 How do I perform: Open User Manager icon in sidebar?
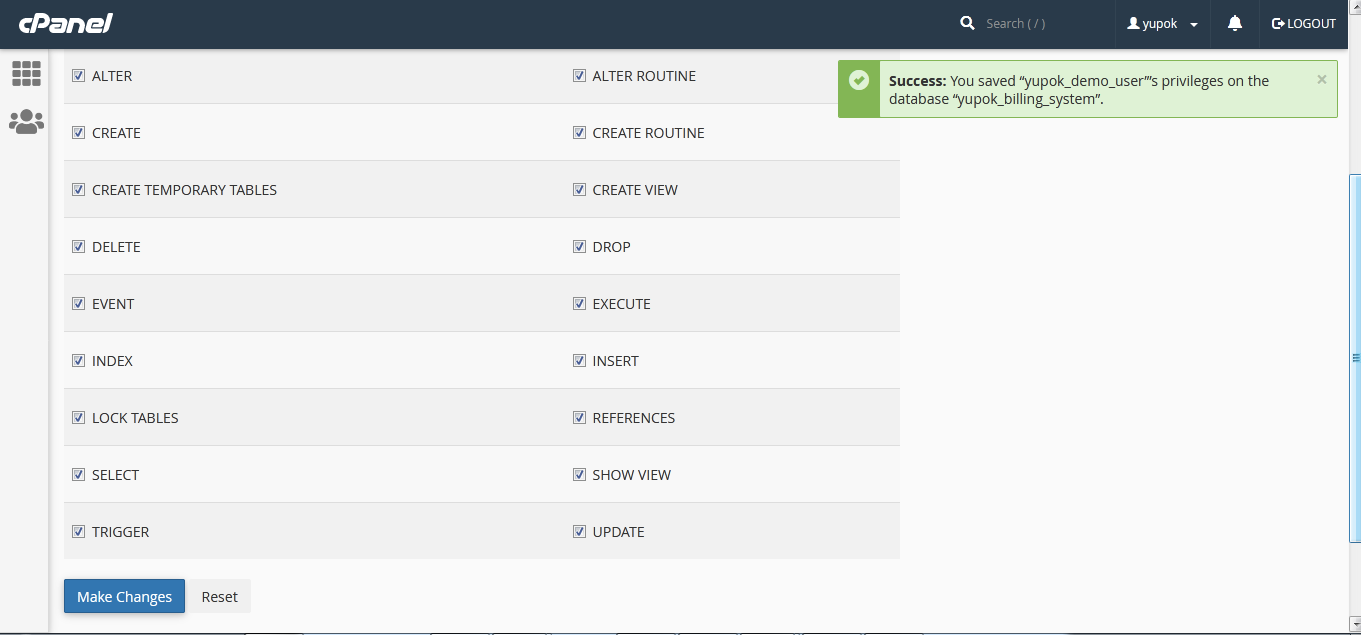26,122
